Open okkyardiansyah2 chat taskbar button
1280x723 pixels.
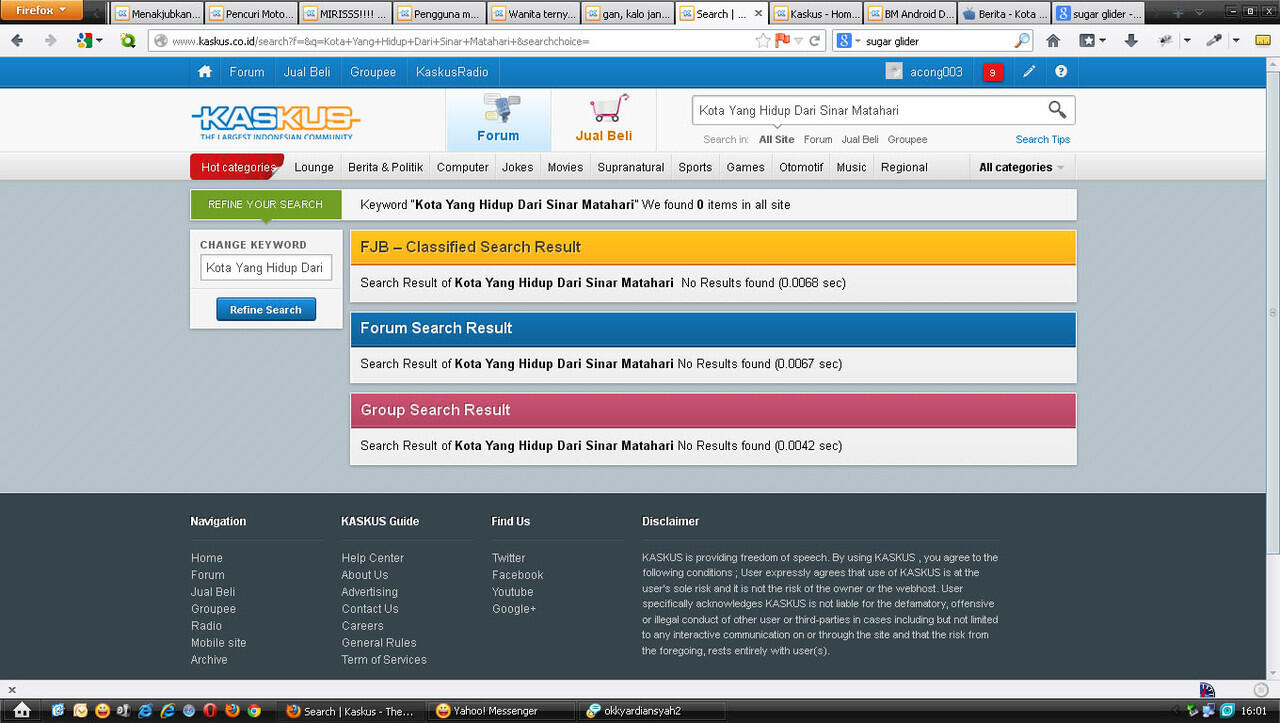click(650, 711)
